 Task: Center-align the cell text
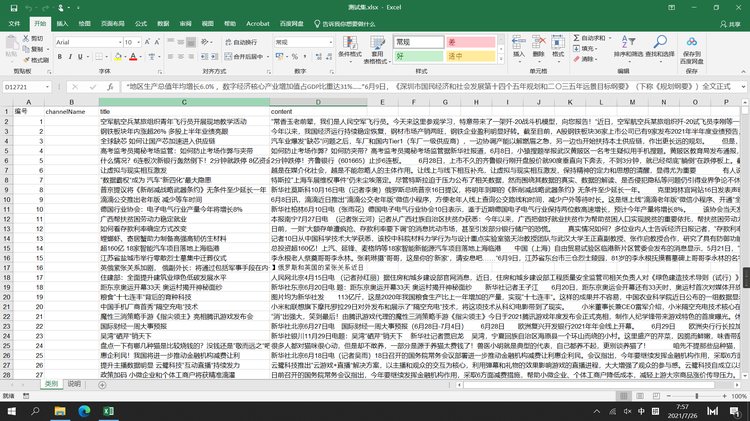click(x=181, y=56)
